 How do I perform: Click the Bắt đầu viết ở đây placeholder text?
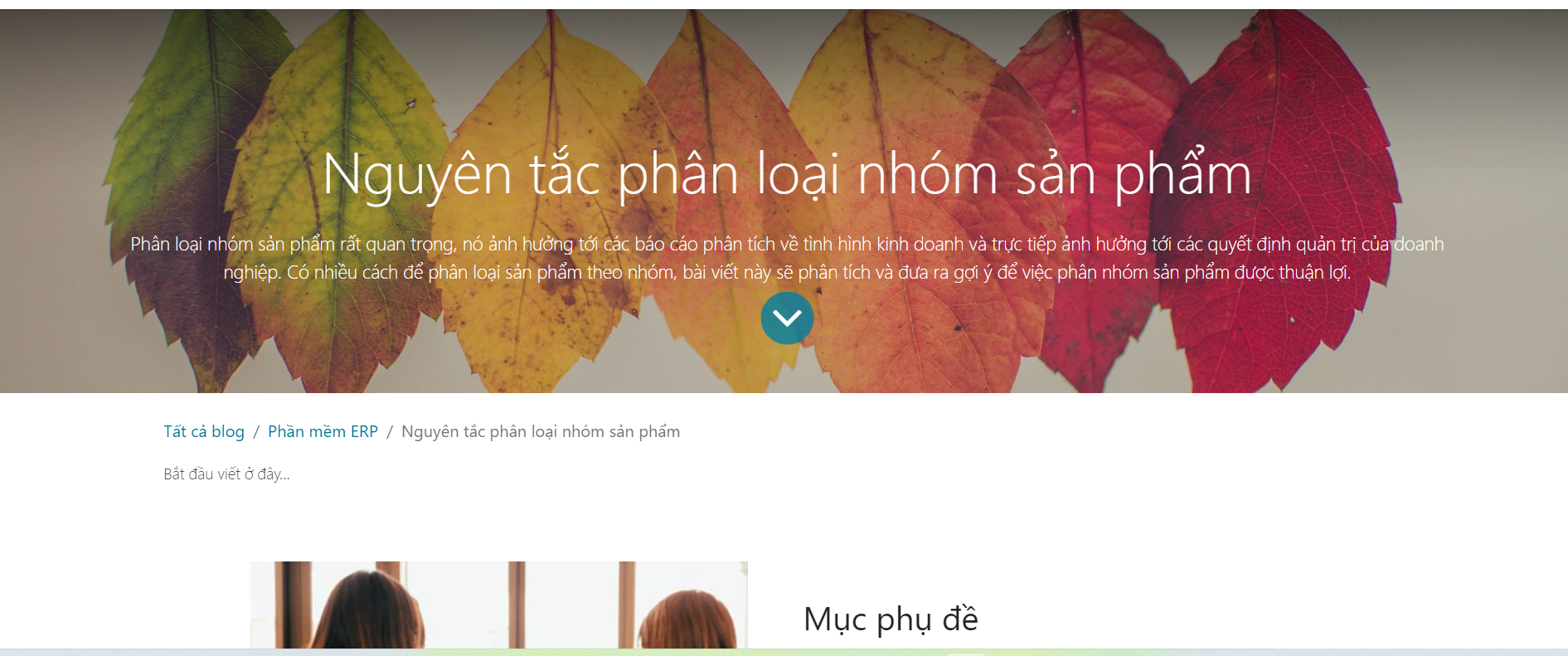[x=226, y=474]
